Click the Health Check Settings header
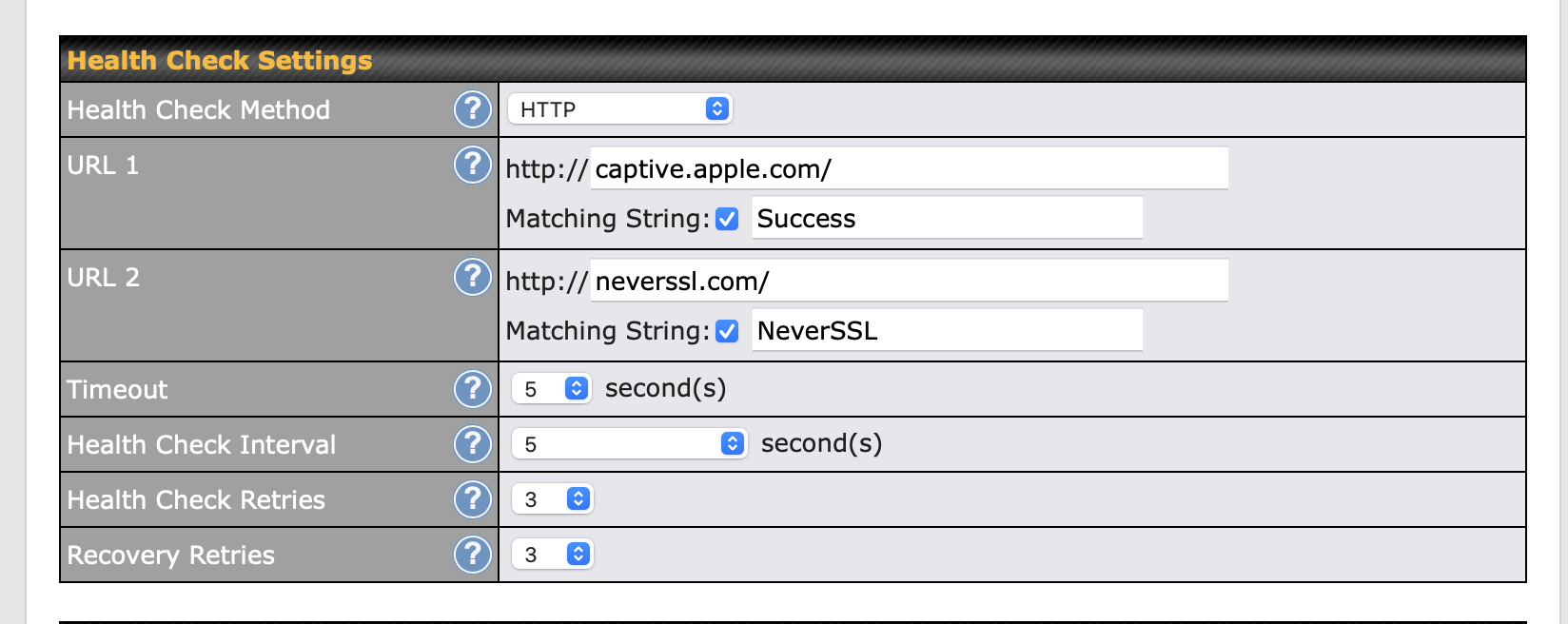This screenshot has height=624, width=1568. coord(220,61)
